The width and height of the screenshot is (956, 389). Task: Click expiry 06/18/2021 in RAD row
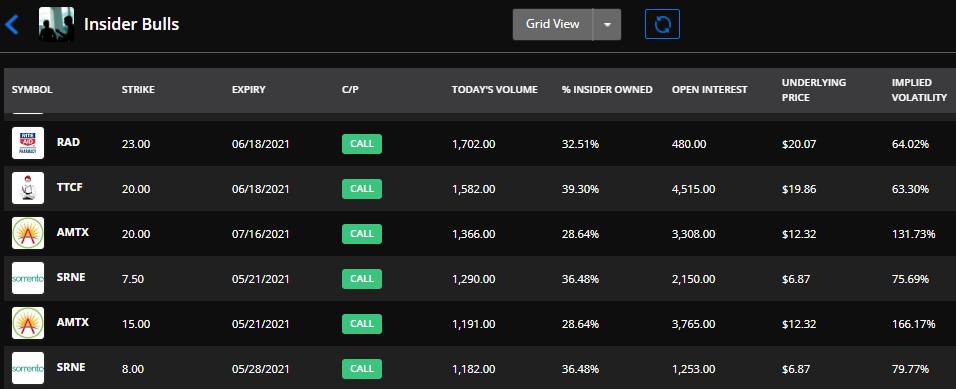click(261, 145)
